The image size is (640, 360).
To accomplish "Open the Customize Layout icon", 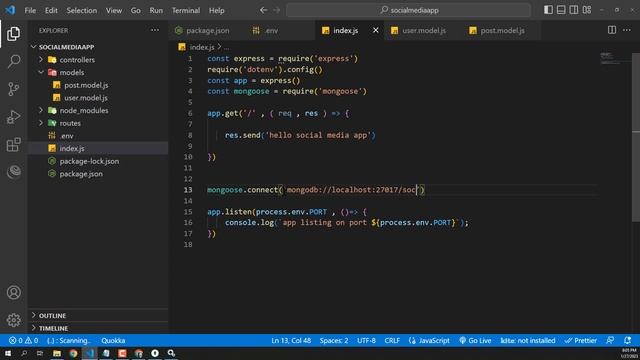I will [587, 10].
